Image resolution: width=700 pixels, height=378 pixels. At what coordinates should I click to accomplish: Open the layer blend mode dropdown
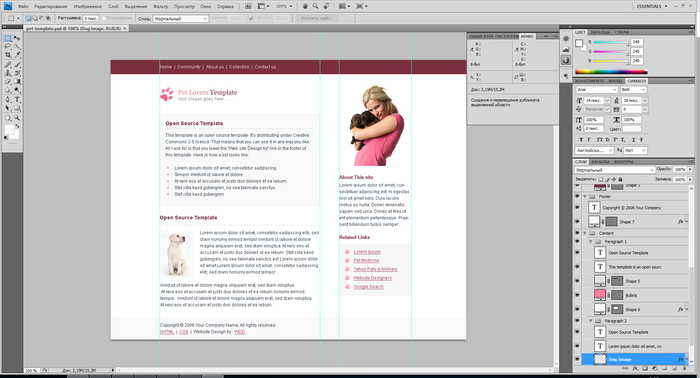614,170
